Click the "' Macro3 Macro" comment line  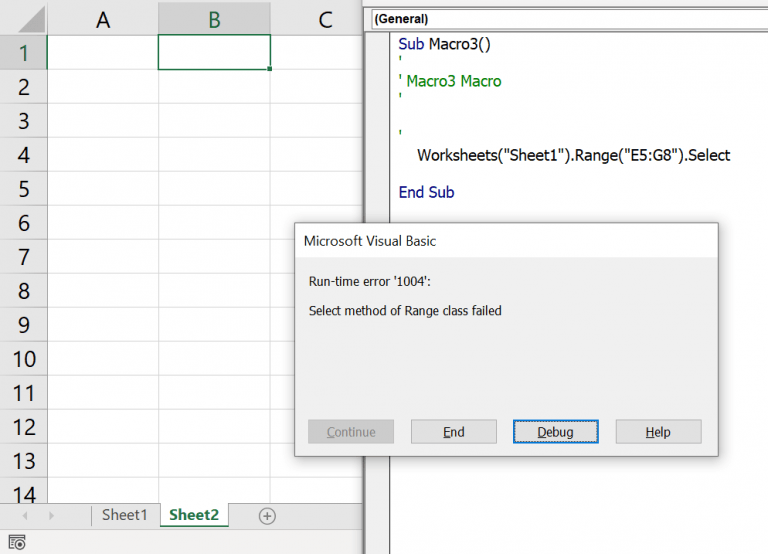pyautogui.click(x=450, y=81)
